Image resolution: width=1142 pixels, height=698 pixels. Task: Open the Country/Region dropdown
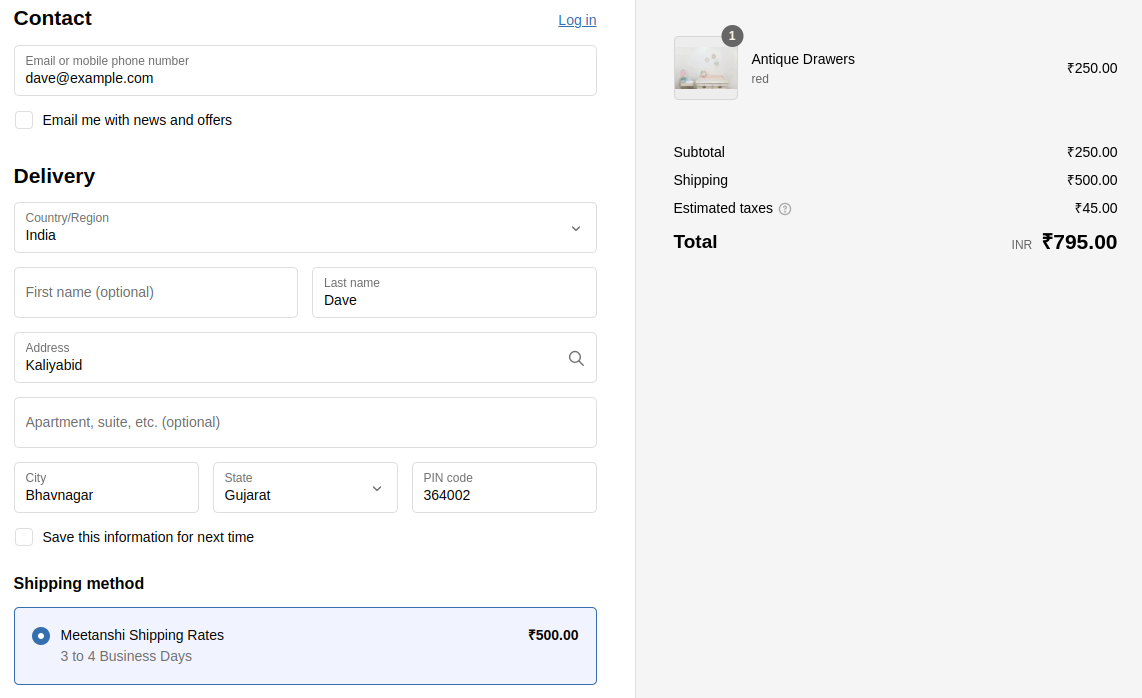pos(305,227)
